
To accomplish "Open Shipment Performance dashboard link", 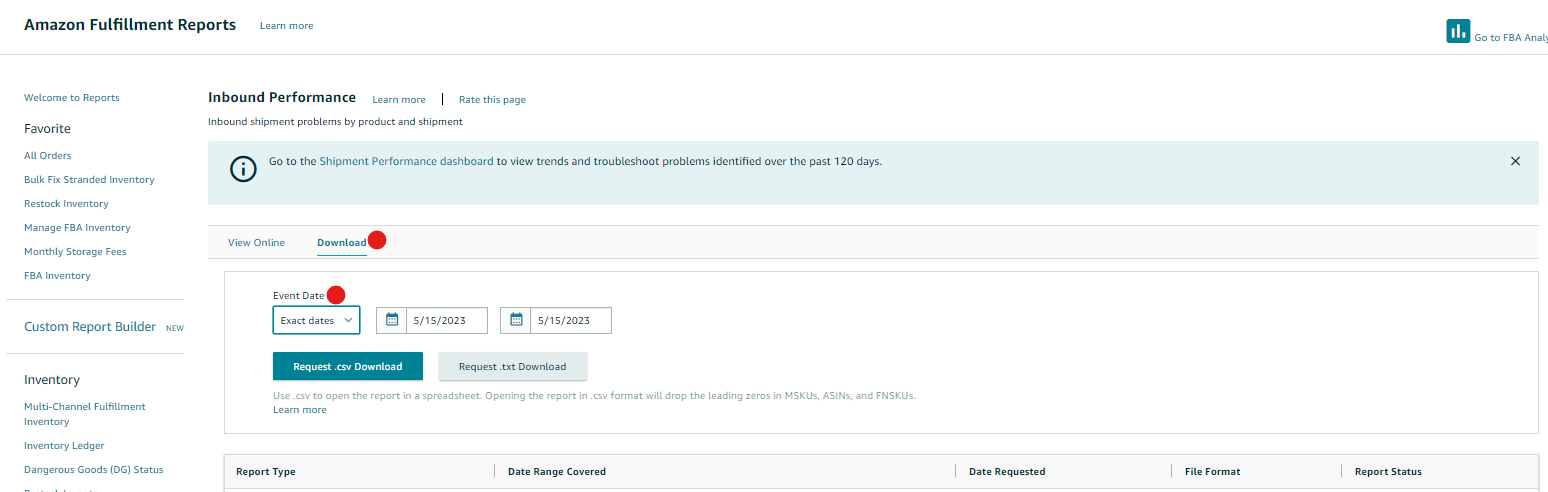I will pos(406,161).
